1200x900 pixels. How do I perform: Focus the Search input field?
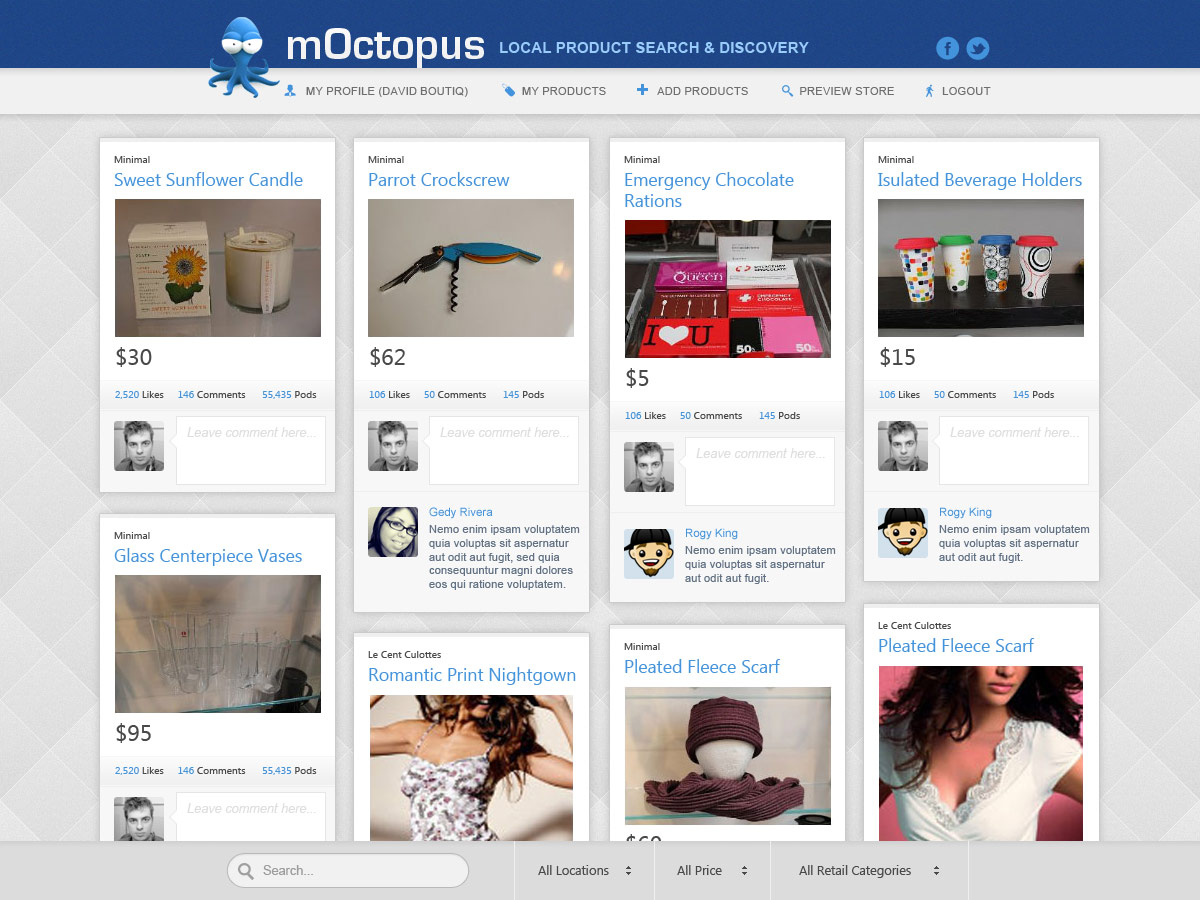click(x=348, y=871)
